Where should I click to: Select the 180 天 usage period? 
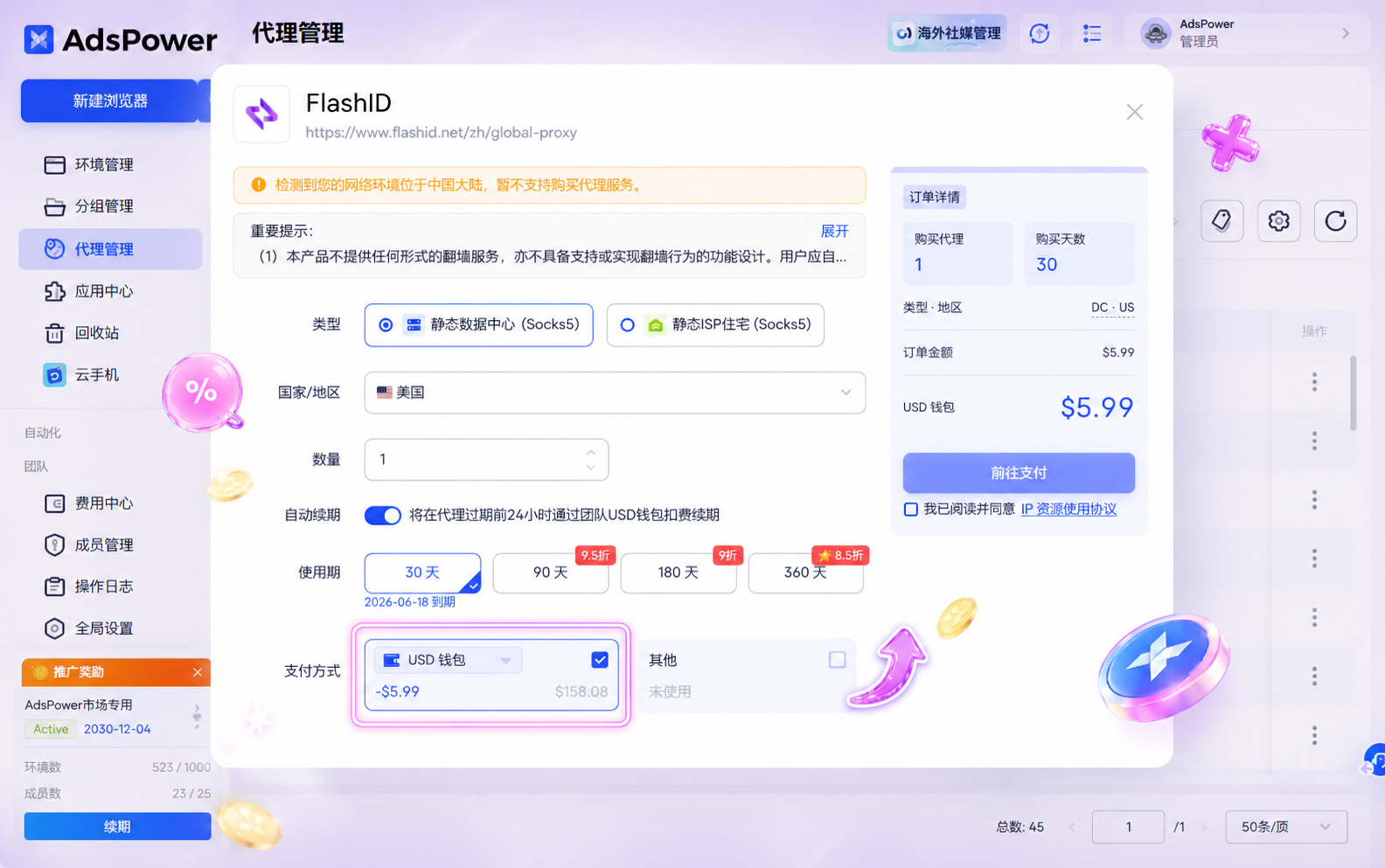(x=679, y=573)
